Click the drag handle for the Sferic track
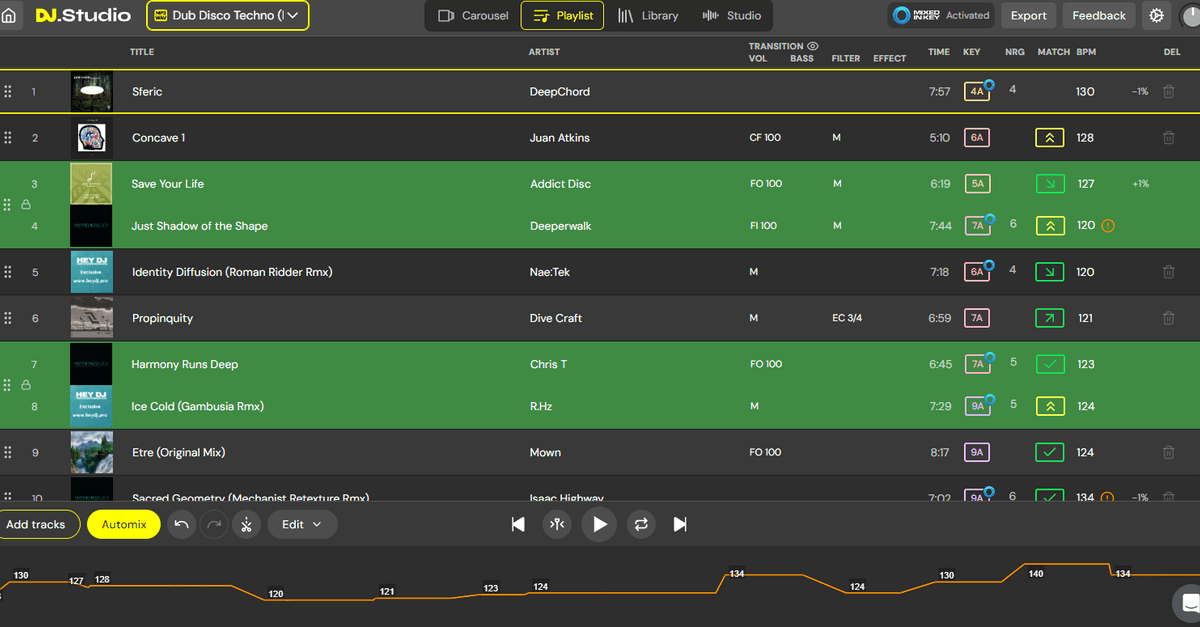1200x627 pixels. 8,92
